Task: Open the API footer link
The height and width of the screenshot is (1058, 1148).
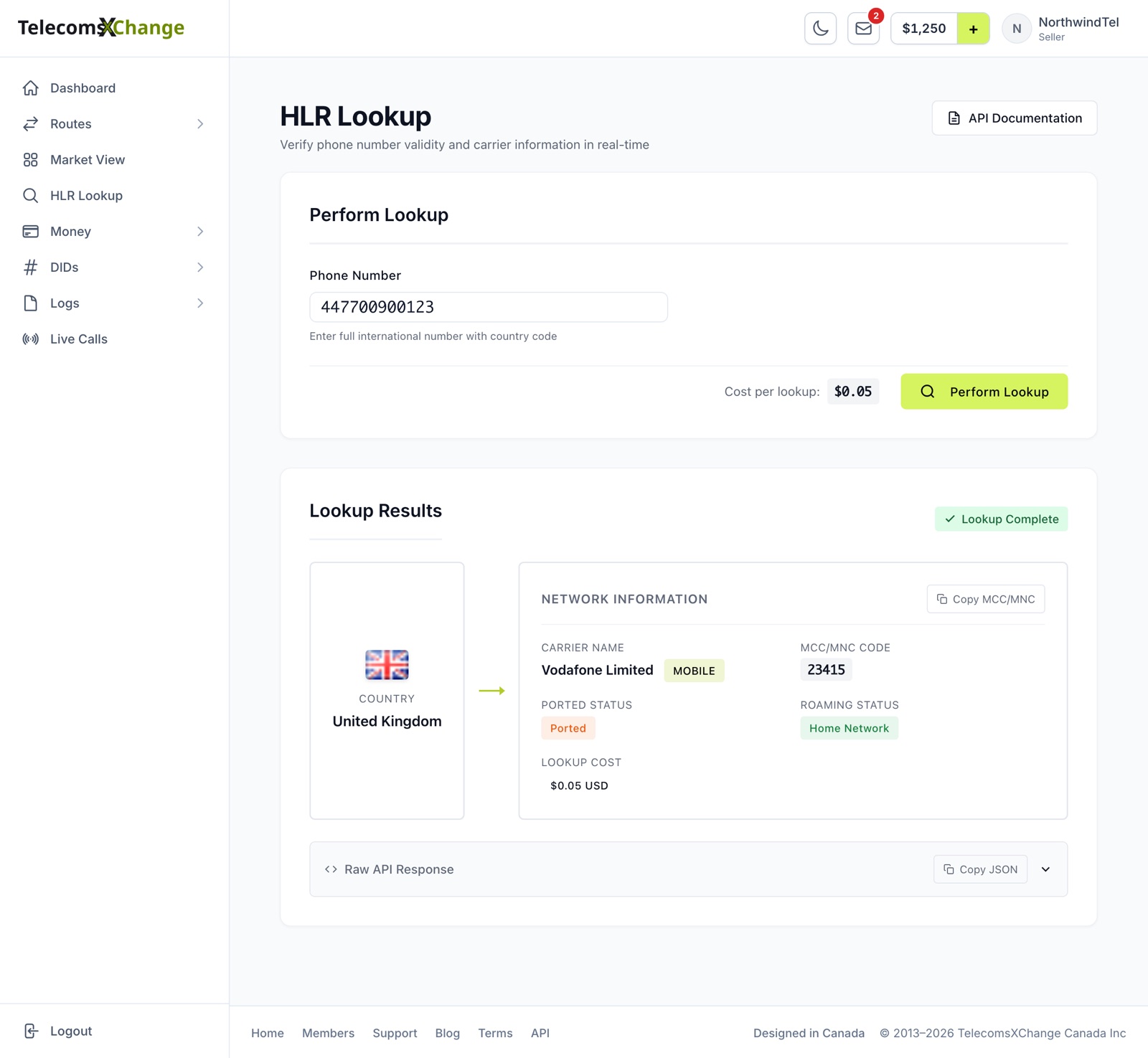Action: coord(540,1033)
